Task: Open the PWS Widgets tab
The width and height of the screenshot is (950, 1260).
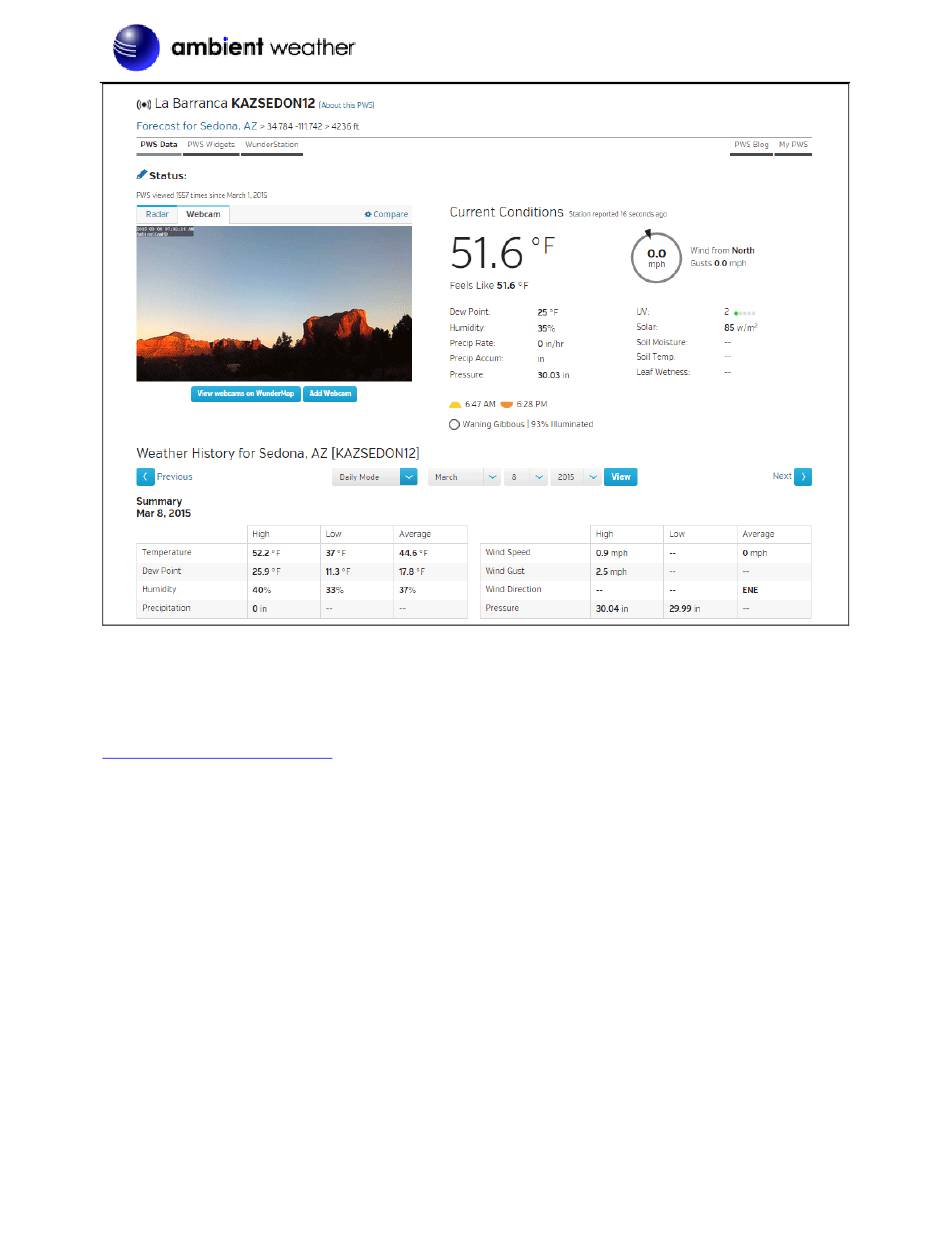Action: click(x=211, y=145)
